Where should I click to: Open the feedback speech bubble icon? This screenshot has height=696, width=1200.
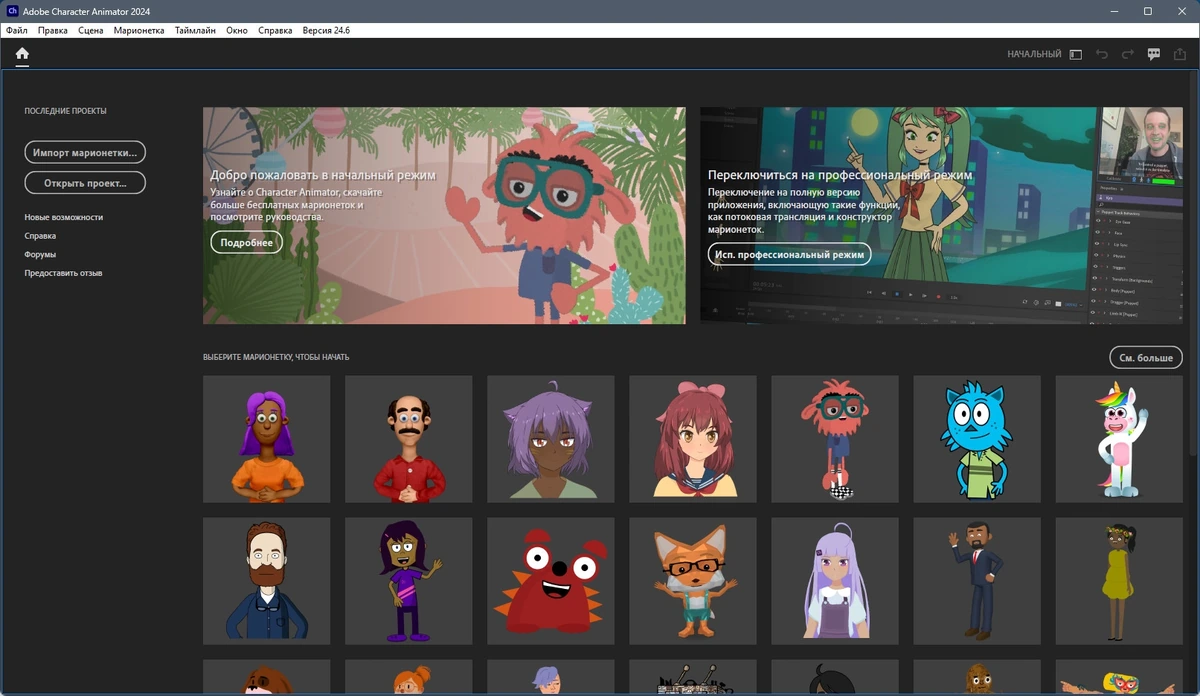point(1154,54)
